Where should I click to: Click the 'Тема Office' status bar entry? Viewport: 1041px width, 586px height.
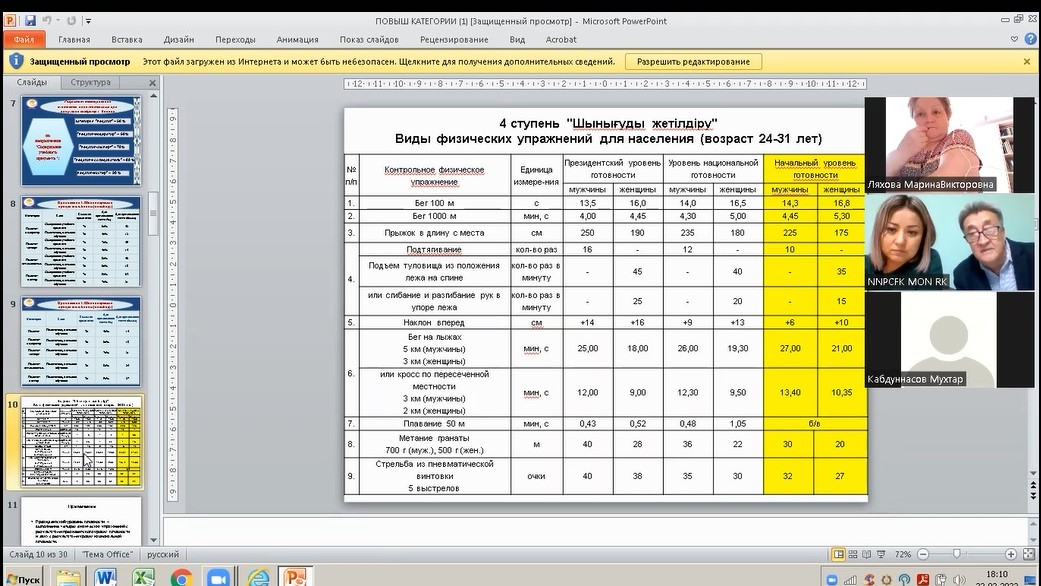[107, 554]
